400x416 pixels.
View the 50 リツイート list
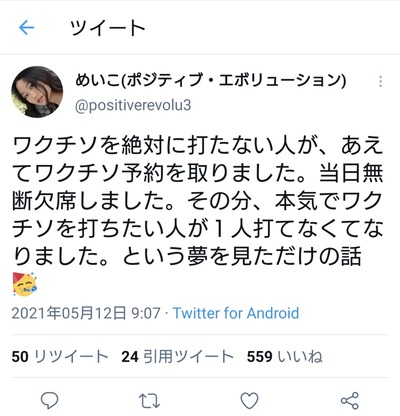click(x=60, y=357)
